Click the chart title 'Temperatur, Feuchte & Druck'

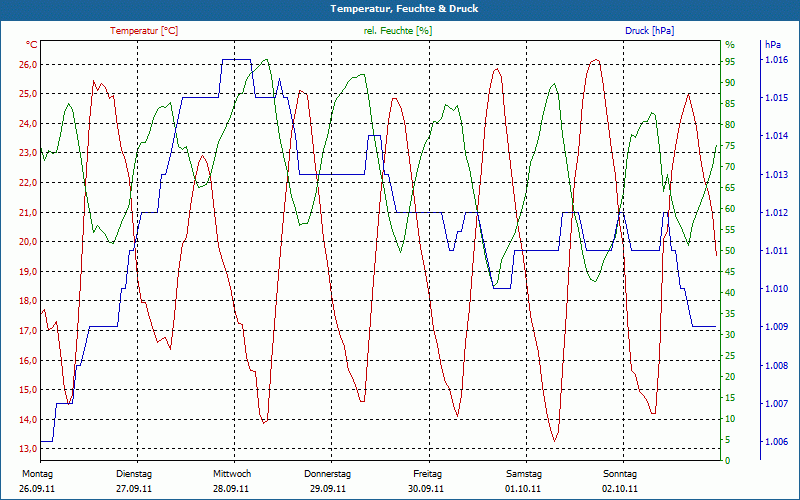(x=404, y=9)
